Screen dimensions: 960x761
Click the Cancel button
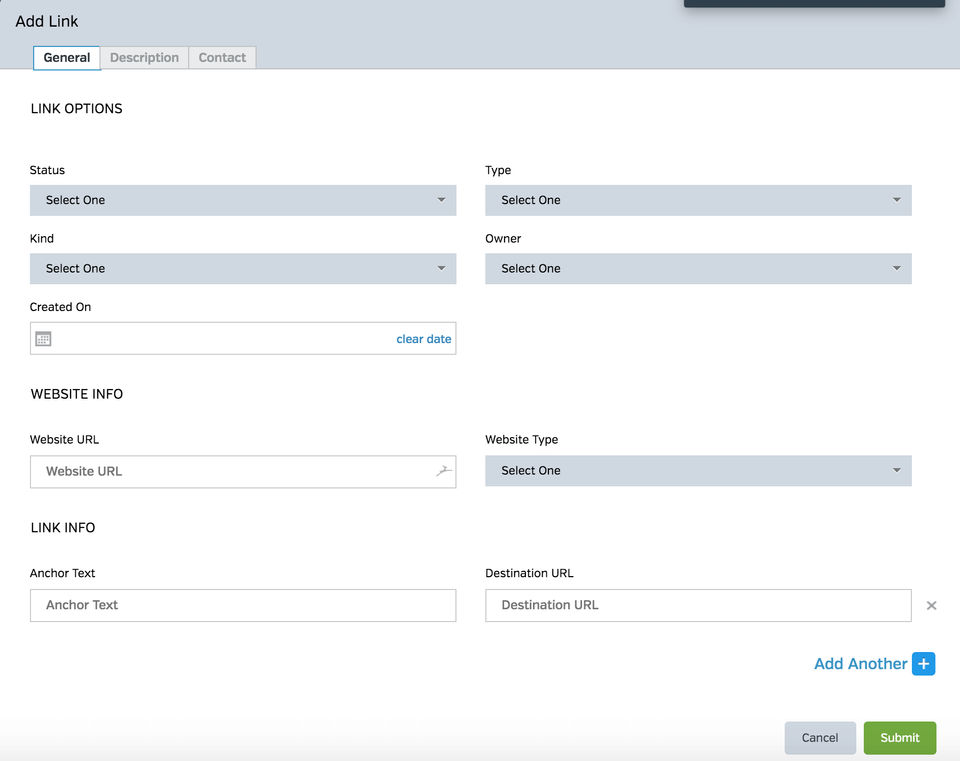820,738
